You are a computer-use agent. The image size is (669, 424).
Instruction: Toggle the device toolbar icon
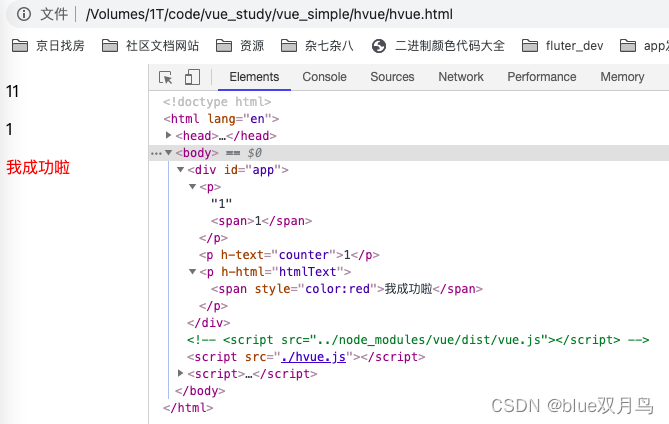192,77
